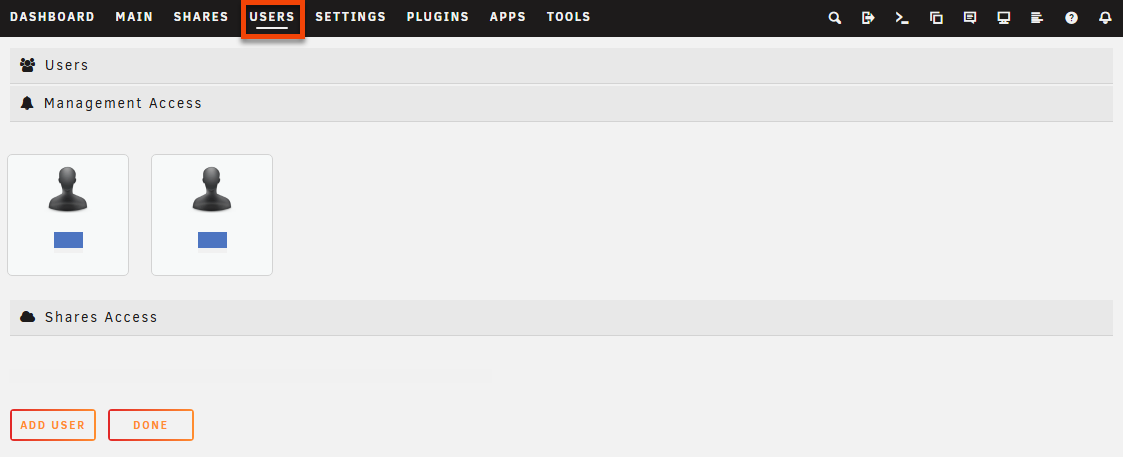Open the feedback speech bubble icon
Image resolution: width=1123 pixels, height=457 pixels.
point(970,18)
